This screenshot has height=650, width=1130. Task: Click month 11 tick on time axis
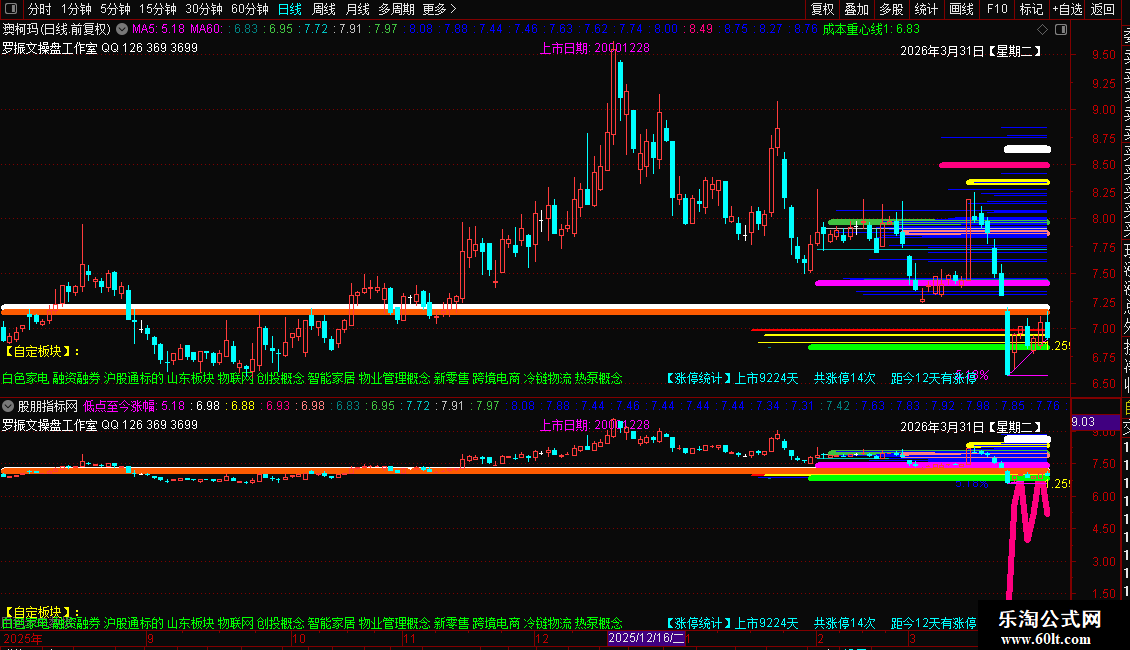point(409,638)
